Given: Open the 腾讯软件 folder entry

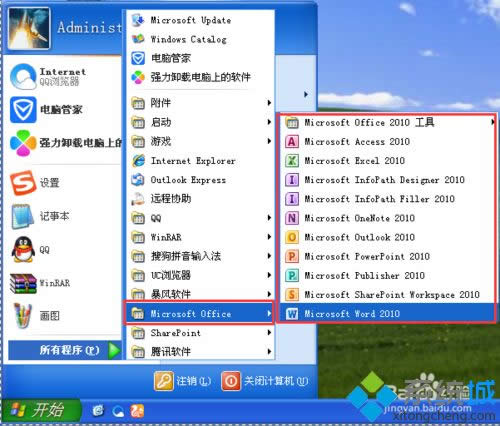Looking at the screenshot, I should [200, 352].
